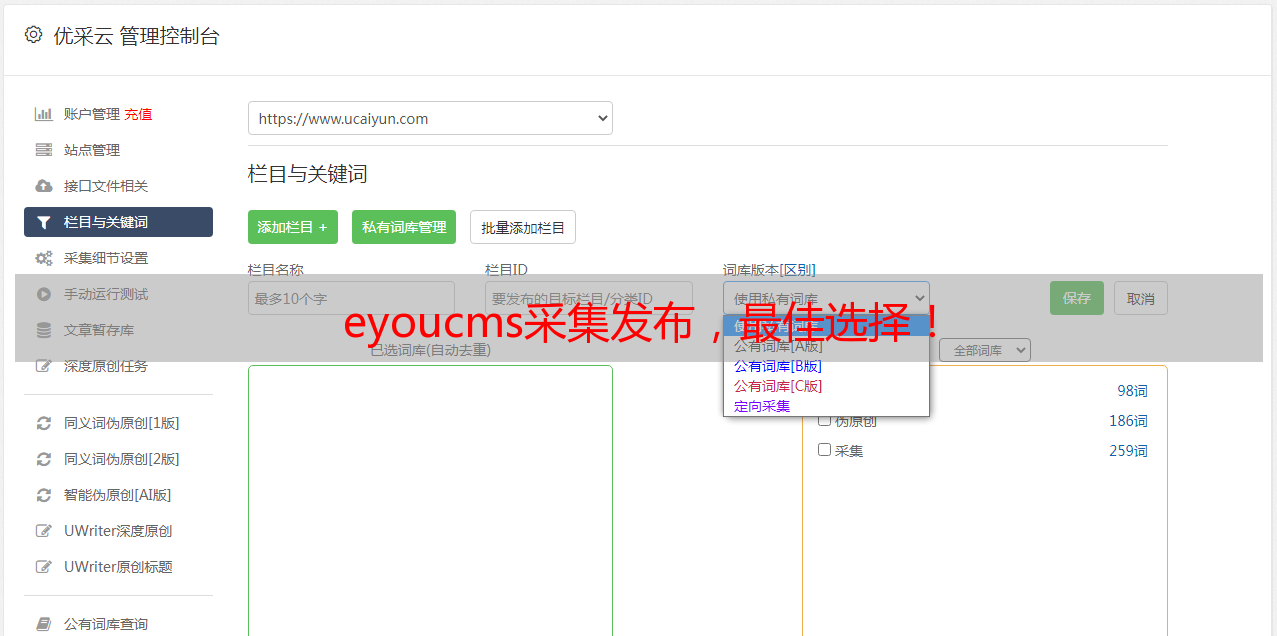
Task: Click the 批量添加栏目 button
Action: 523,227
